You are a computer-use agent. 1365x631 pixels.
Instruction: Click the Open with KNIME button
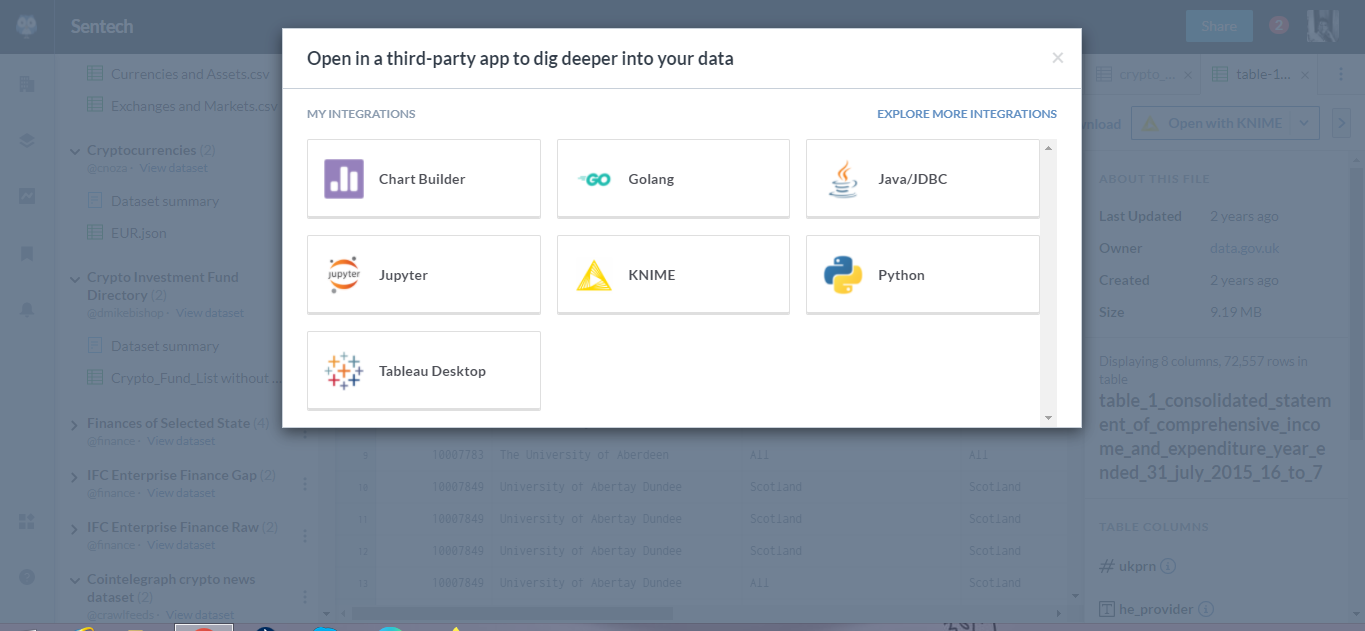(x=1213, y=123)
